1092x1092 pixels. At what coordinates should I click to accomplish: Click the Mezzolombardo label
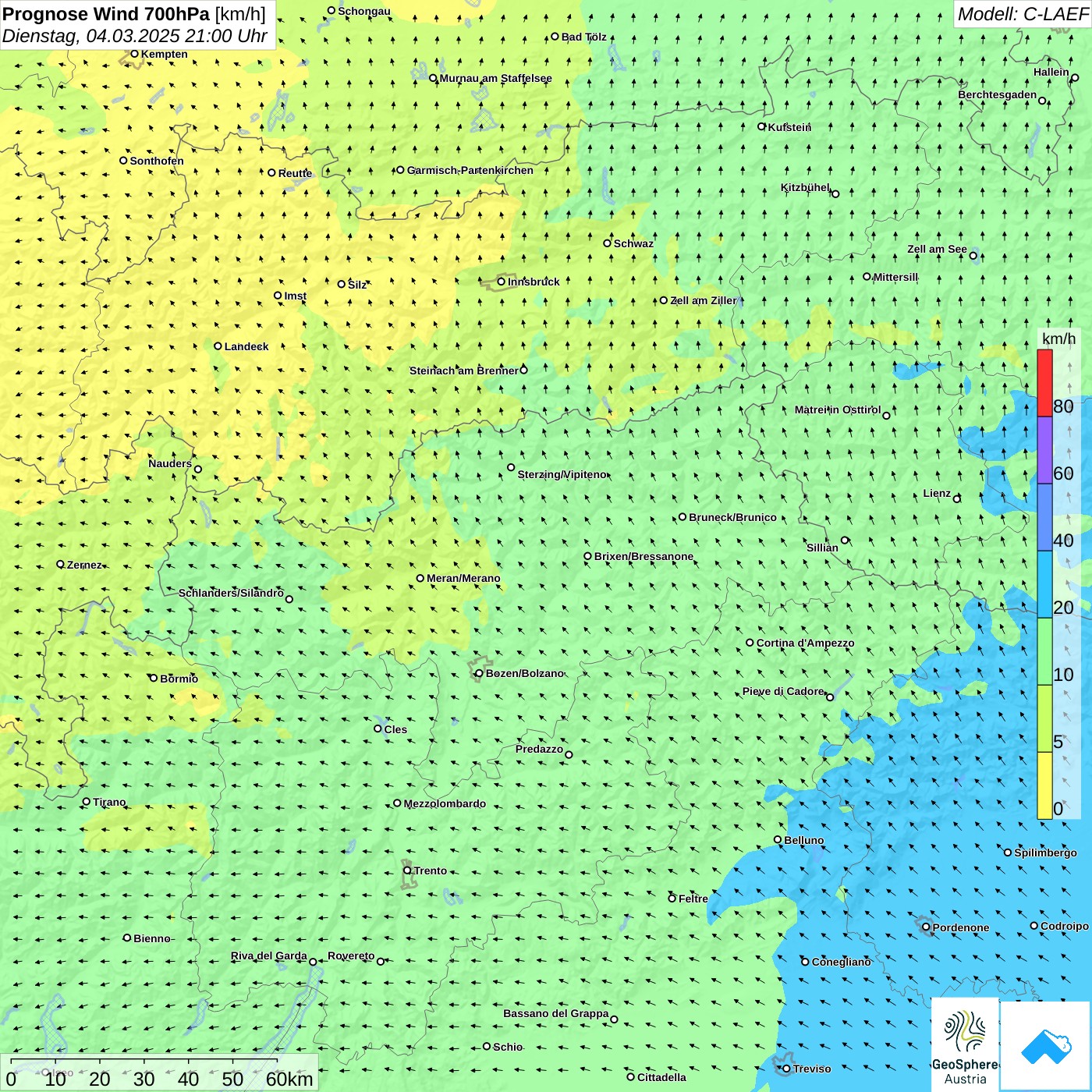click(x=445, y=803)
